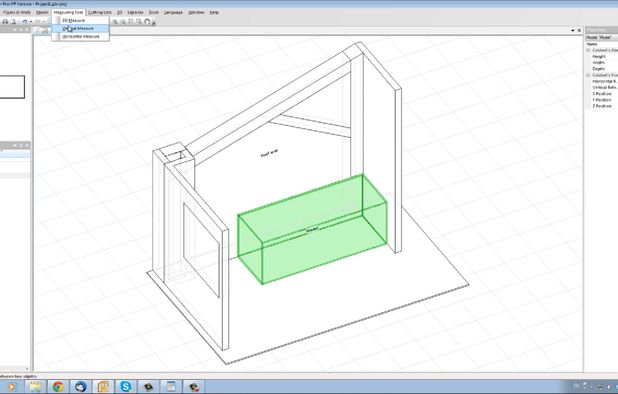Choose Horizontal Measure menu entry

pyautogui.click(x=80, y=36)
